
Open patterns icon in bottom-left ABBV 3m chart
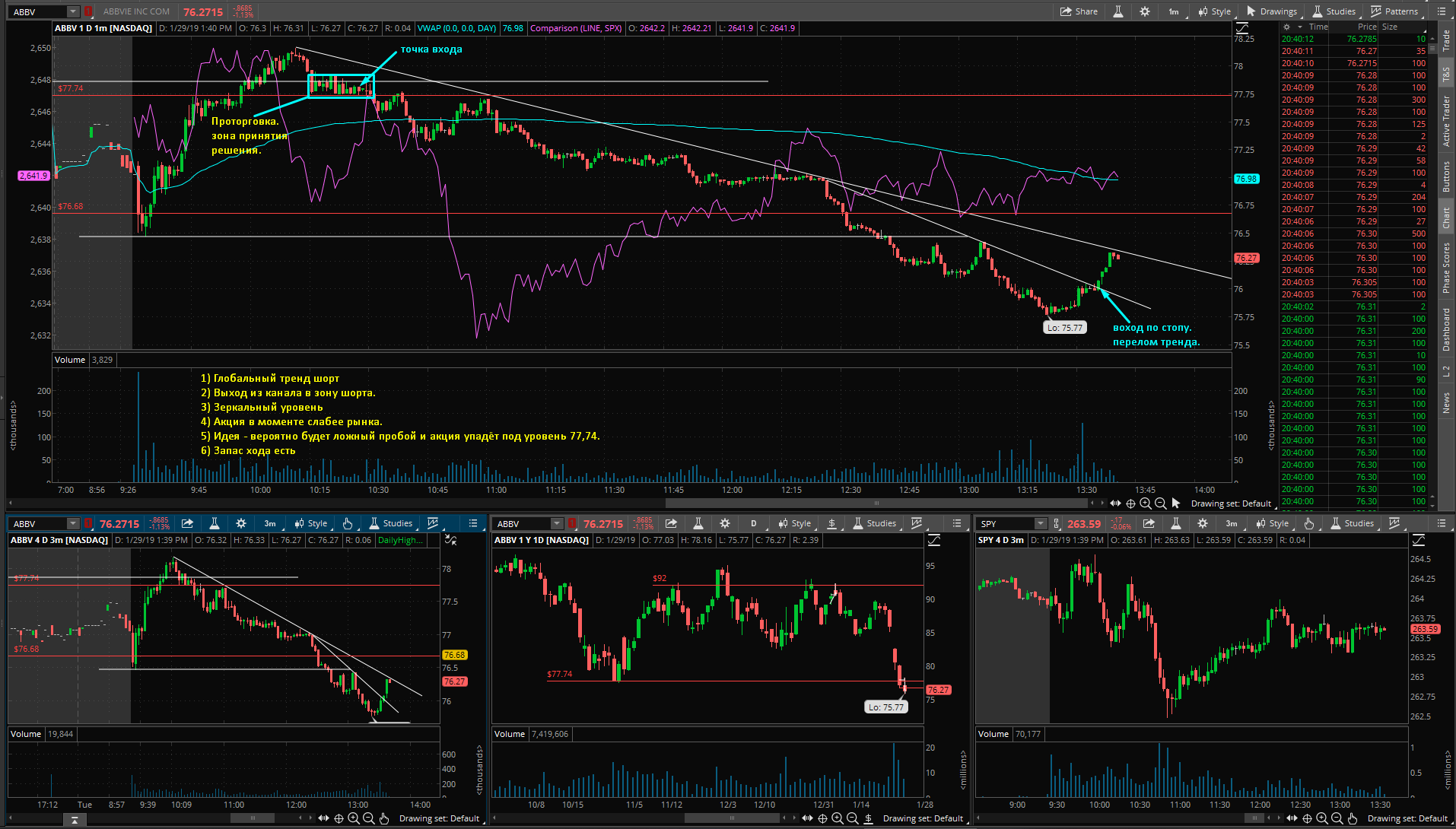434,523
